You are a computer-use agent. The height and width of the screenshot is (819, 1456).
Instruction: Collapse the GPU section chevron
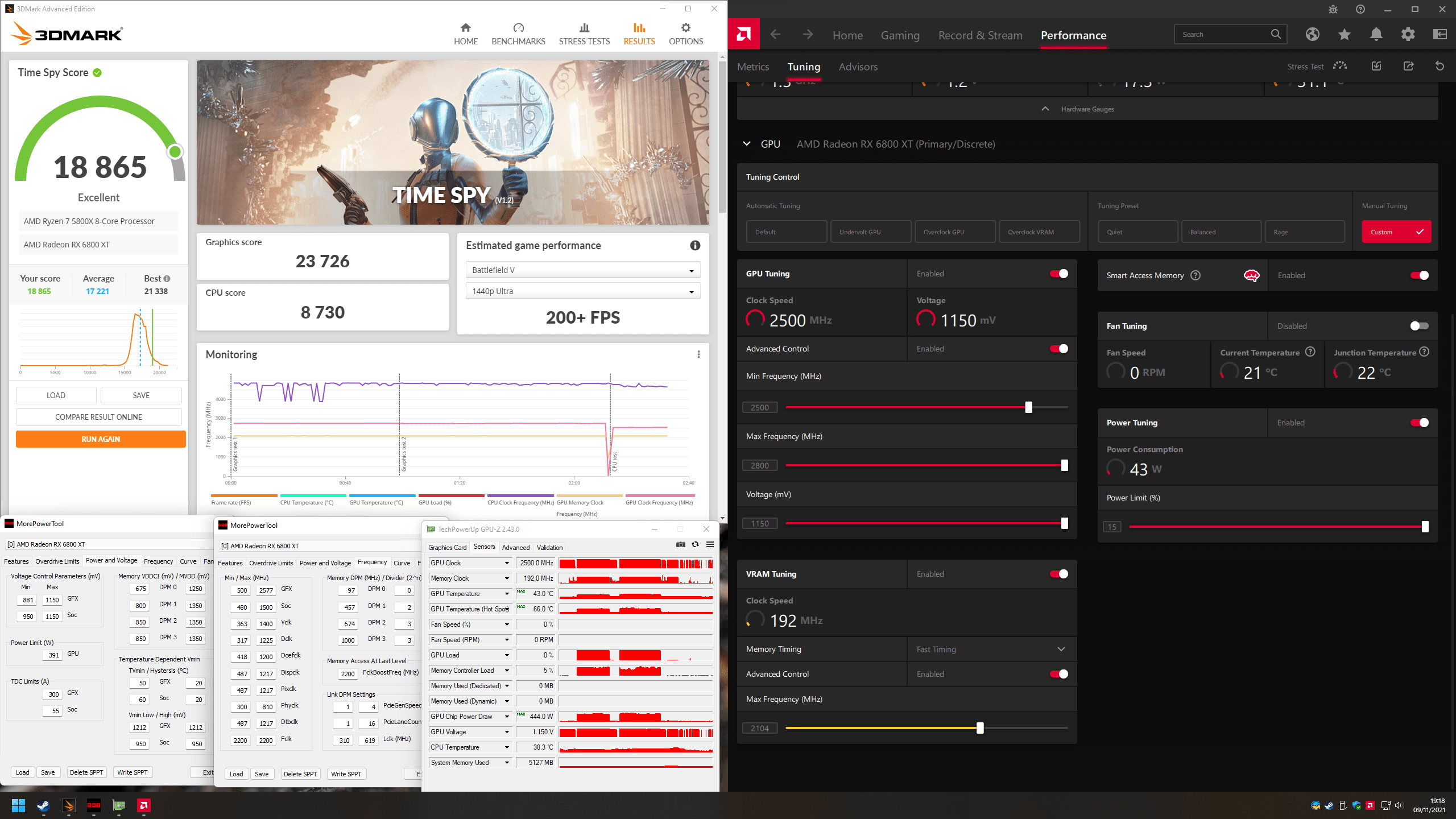[747, 144]
